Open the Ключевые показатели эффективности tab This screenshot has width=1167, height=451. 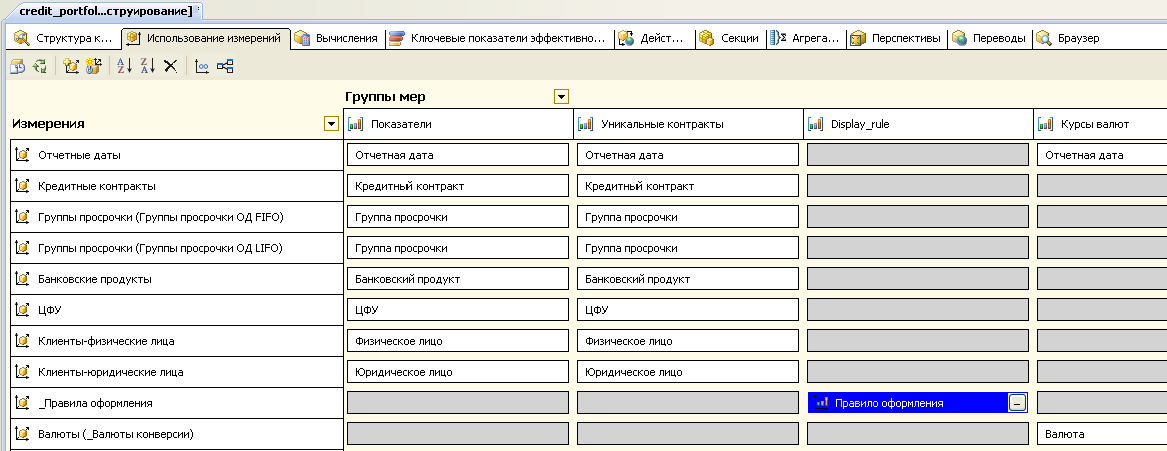point(499,38)
